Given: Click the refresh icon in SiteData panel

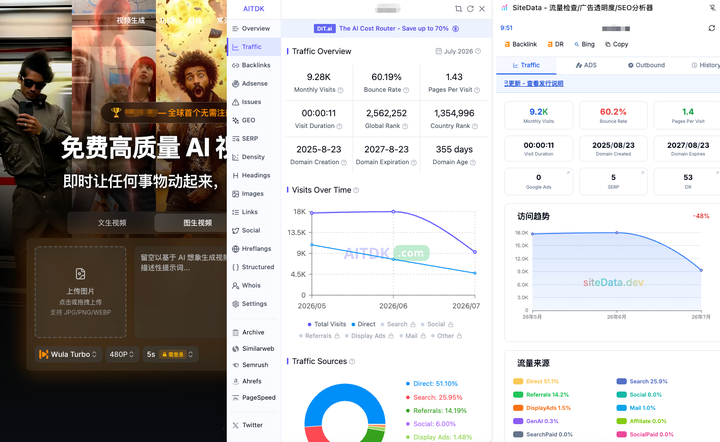Looking at the screenshot, I should click(712, 28).
